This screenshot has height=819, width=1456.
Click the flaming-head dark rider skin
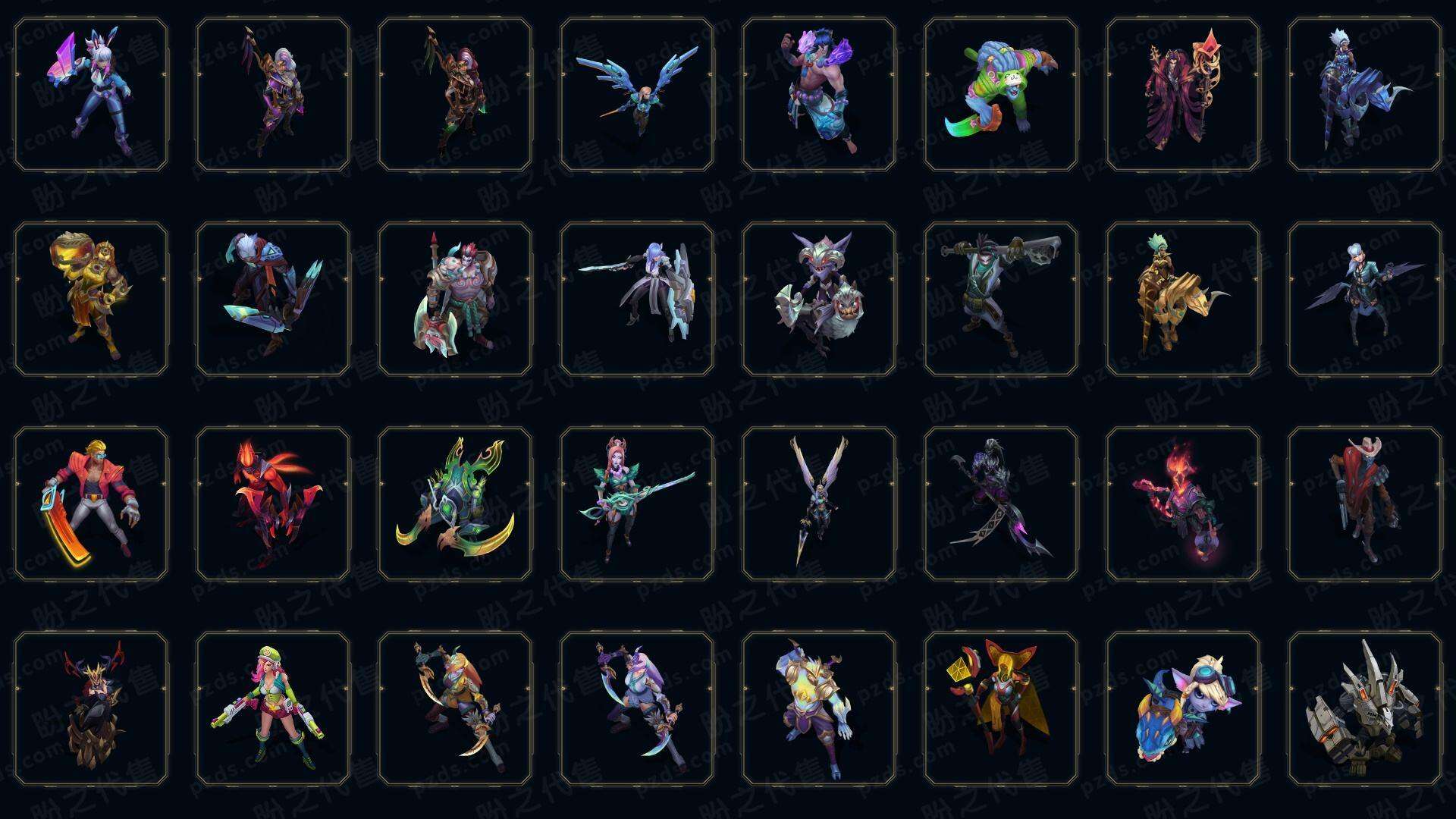tap(1183, 504)
